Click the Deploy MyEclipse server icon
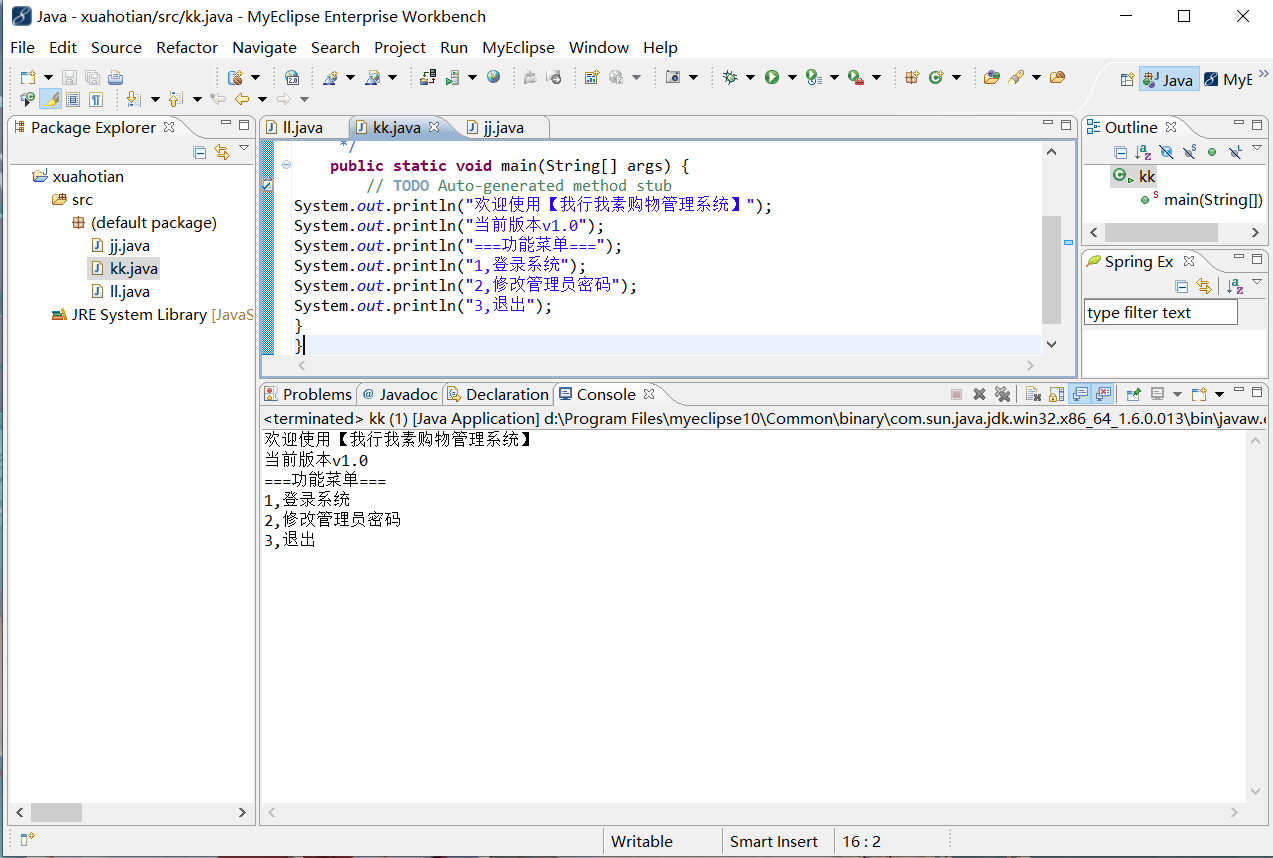The image size is (1273, 858). coord(428,77)
